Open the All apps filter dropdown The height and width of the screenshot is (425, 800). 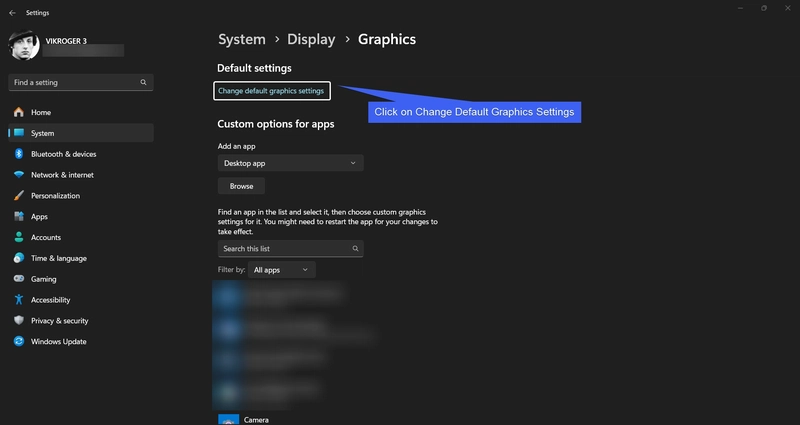(x=282, y=270)
